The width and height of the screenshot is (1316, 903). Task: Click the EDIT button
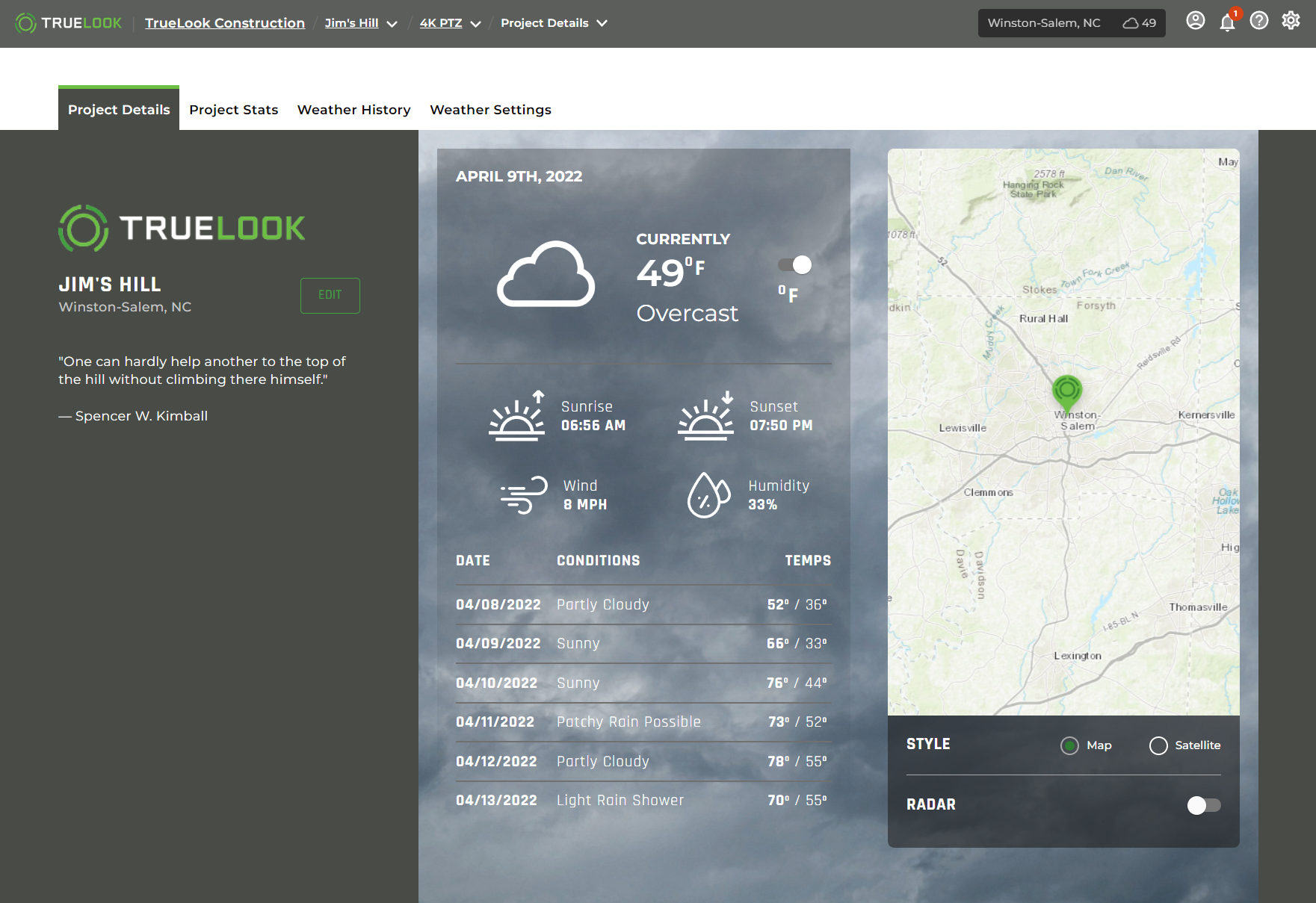tap(330, 296)
